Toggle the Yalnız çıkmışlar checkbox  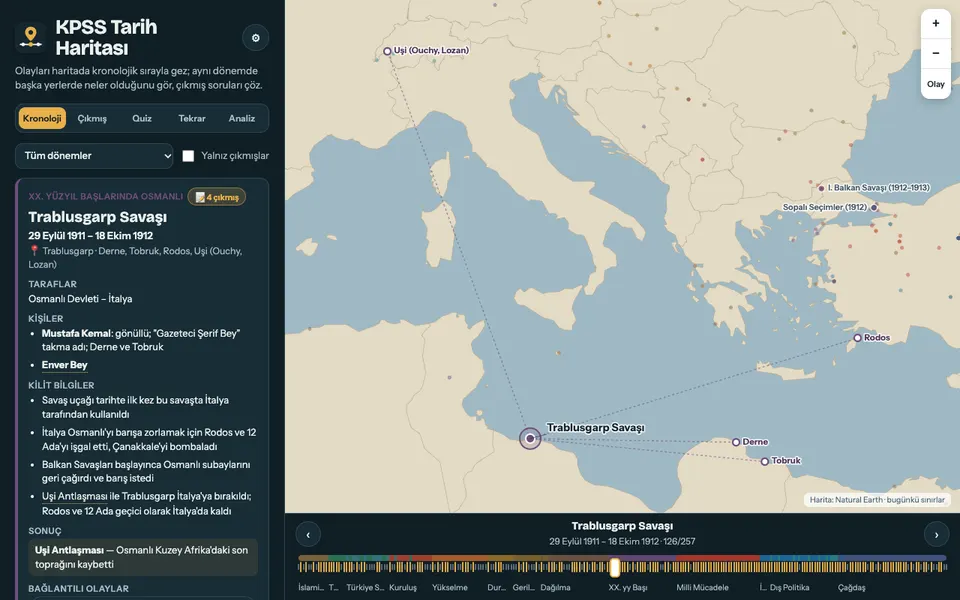(189, 156)
